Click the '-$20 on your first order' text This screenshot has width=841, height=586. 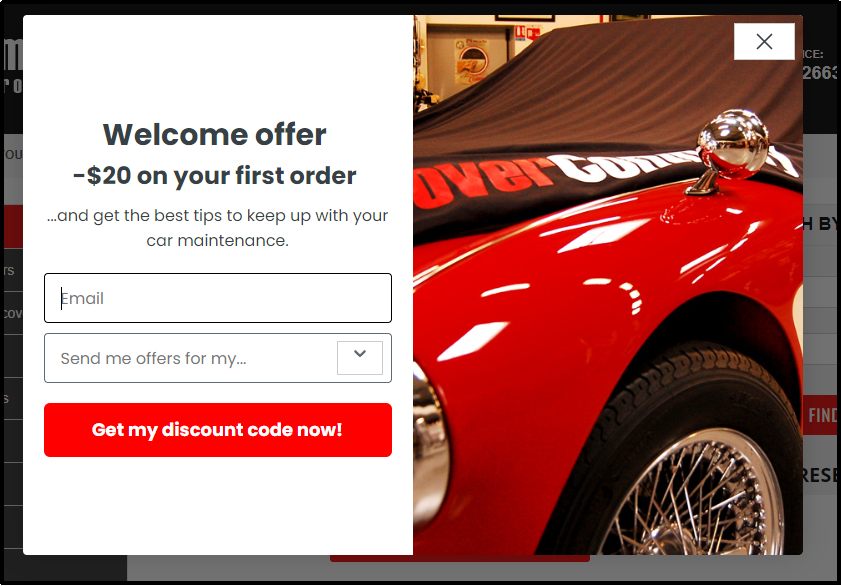(x=215, y=175)
